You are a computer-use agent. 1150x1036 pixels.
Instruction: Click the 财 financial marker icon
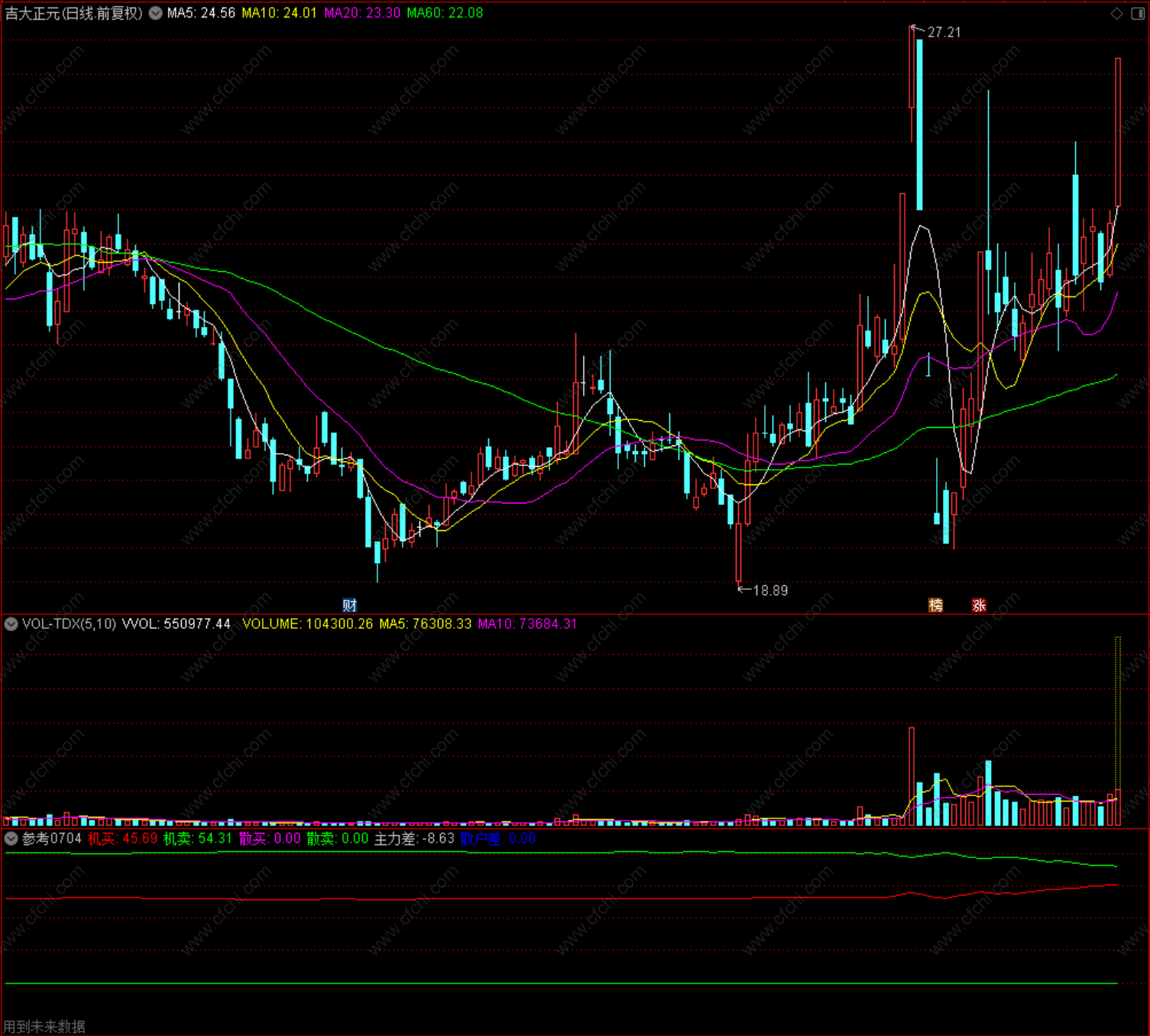(350, 605)
